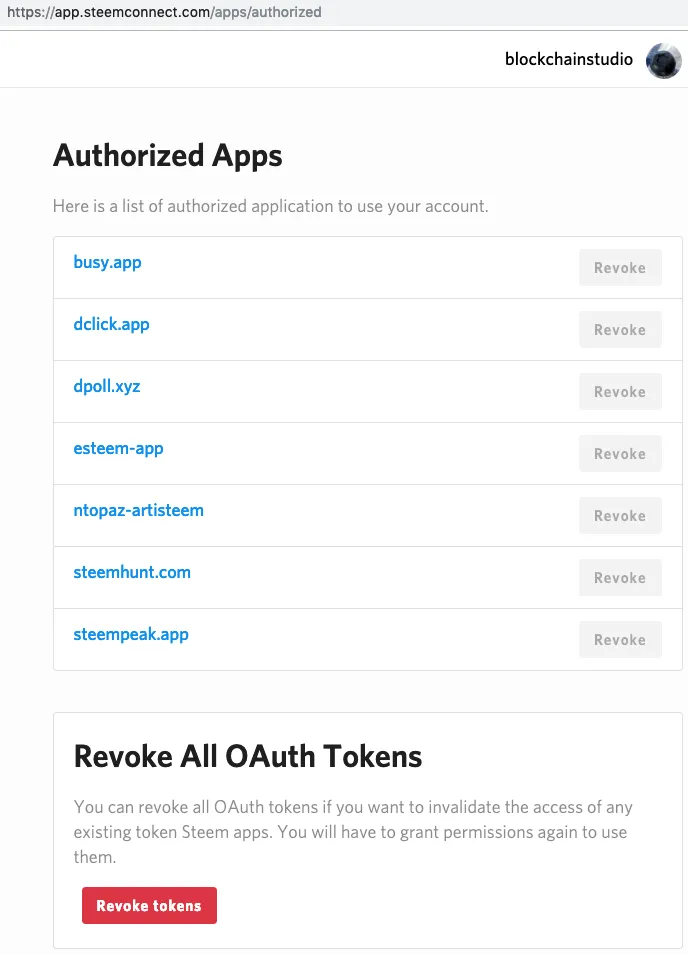Click the Revoke All OAuth Tokens heading
This screenshot has width=688, height=955.
click(x=248, y=756)
